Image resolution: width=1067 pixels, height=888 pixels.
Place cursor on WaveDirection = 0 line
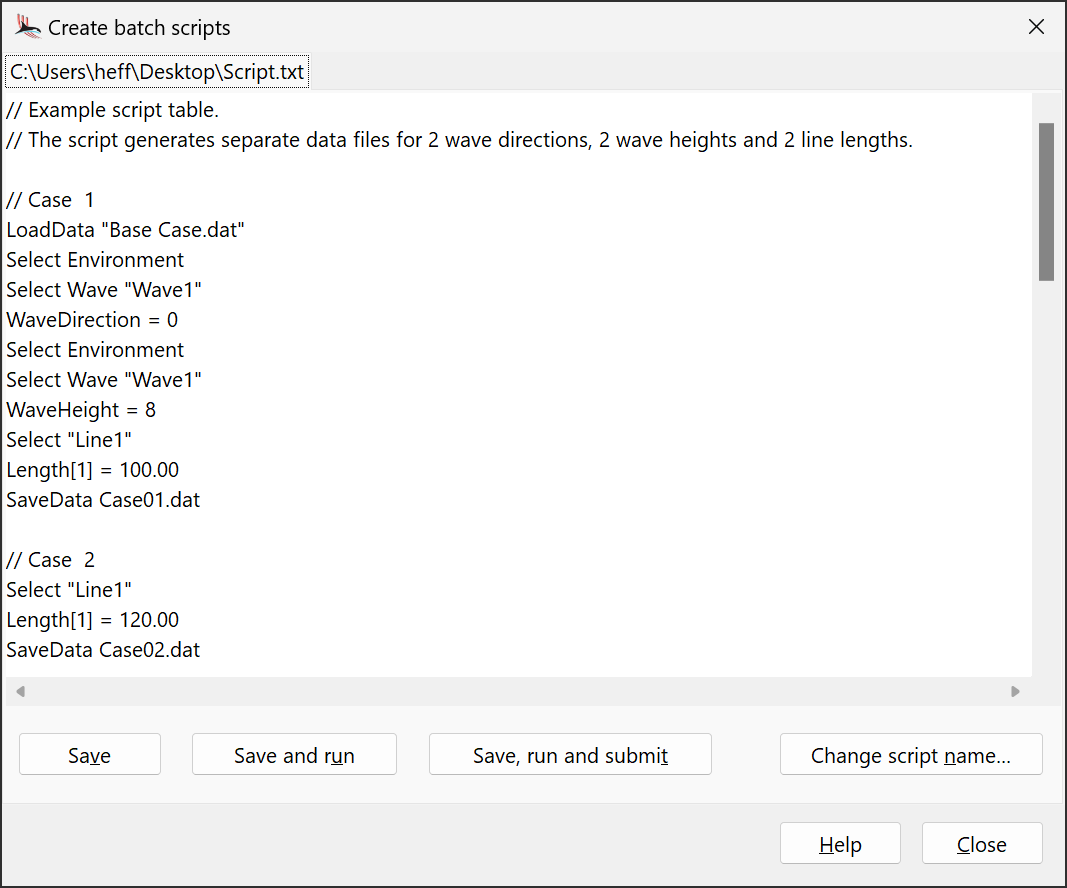point(92,320)
